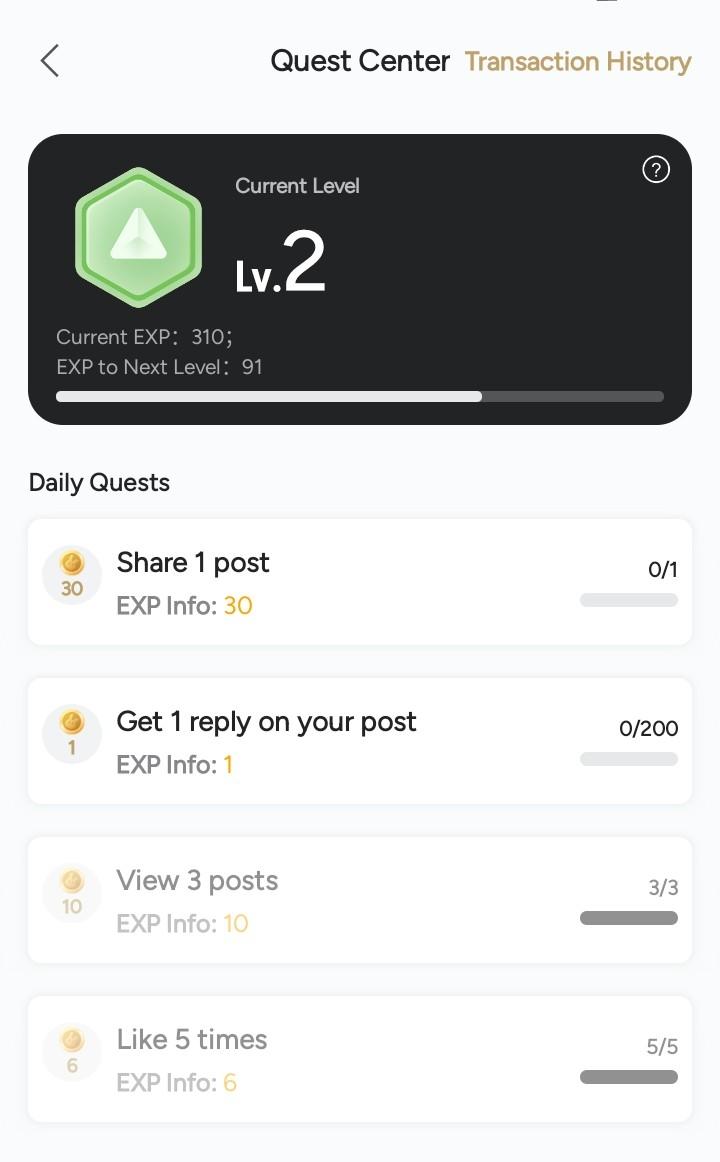Tap the Daily Quests heading
The image size is (720, 1162).
(x=99, y=482)
